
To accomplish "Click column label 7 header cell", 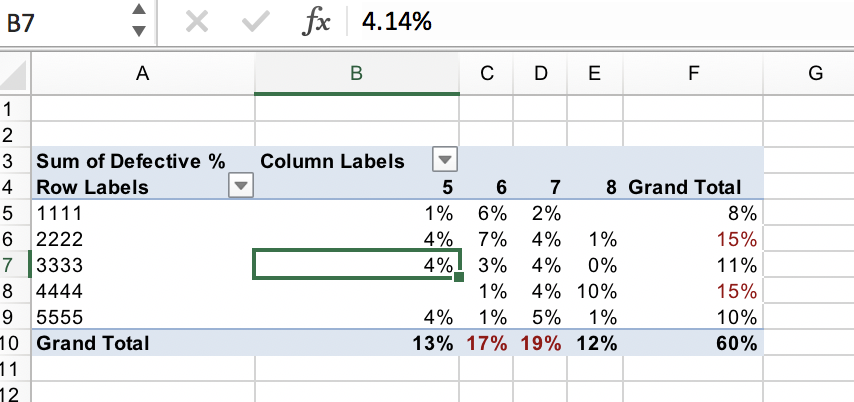I will click(540, 187).
